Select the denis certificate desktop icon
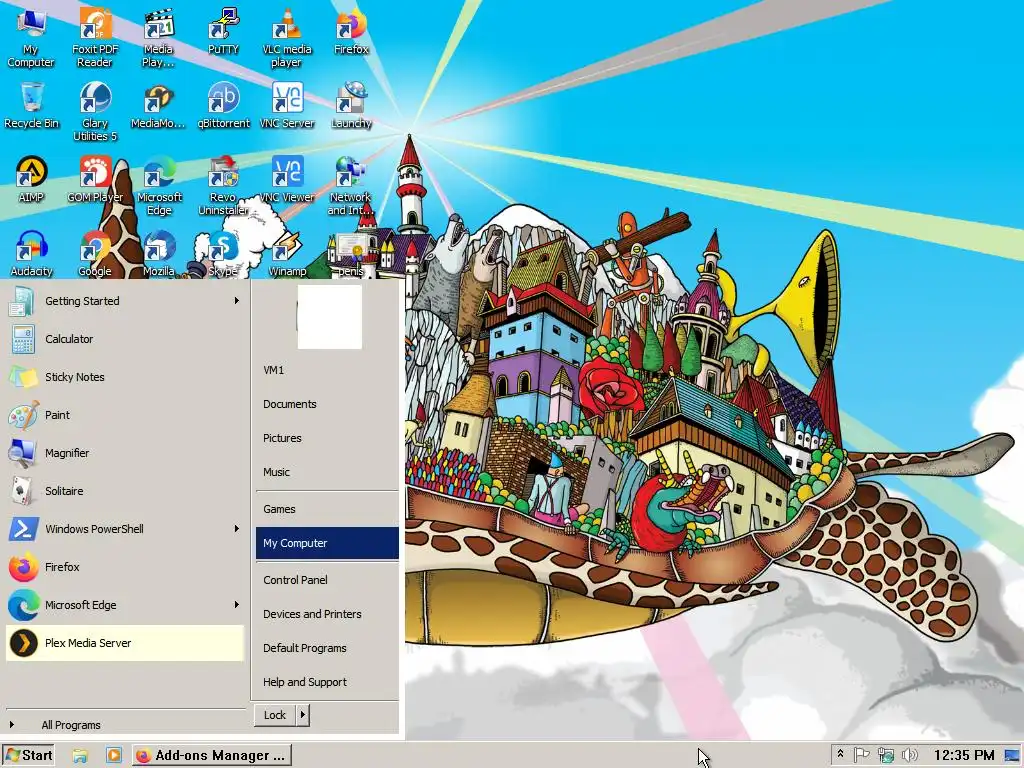This screenshot has height=768, width=1024. [351, 255]
